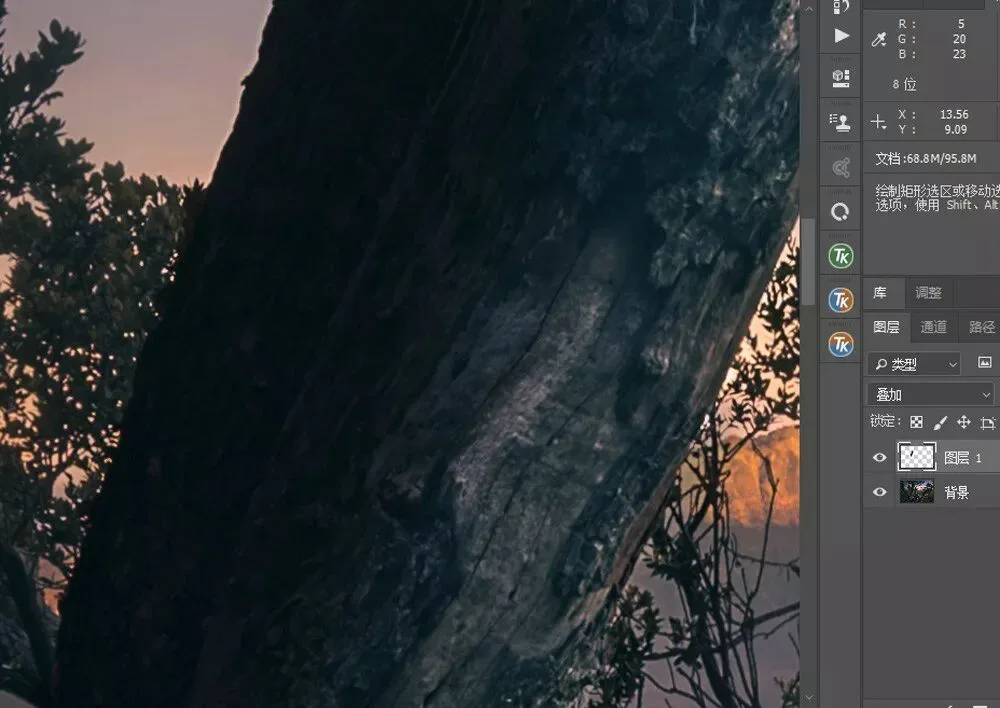Open the blue-orange TK panel in the middle
This screenshot has height=708, width=1000.
841,300
